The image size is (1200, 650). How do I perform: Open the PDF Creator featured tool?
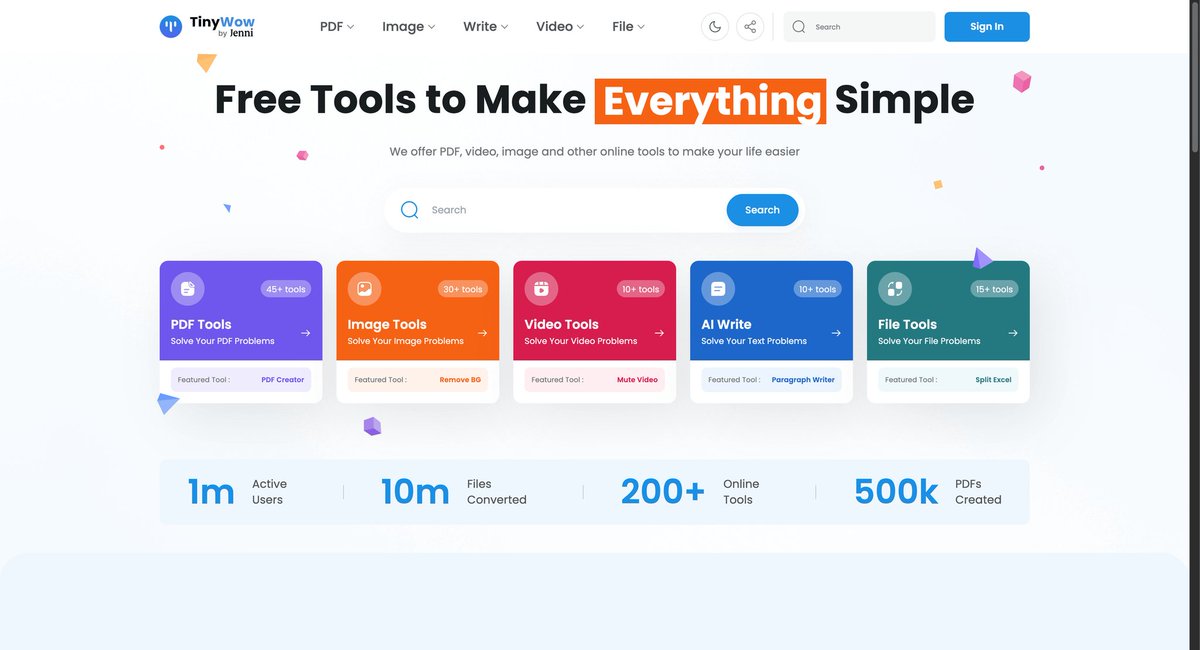pyautogui.click(x=283, y=380)
